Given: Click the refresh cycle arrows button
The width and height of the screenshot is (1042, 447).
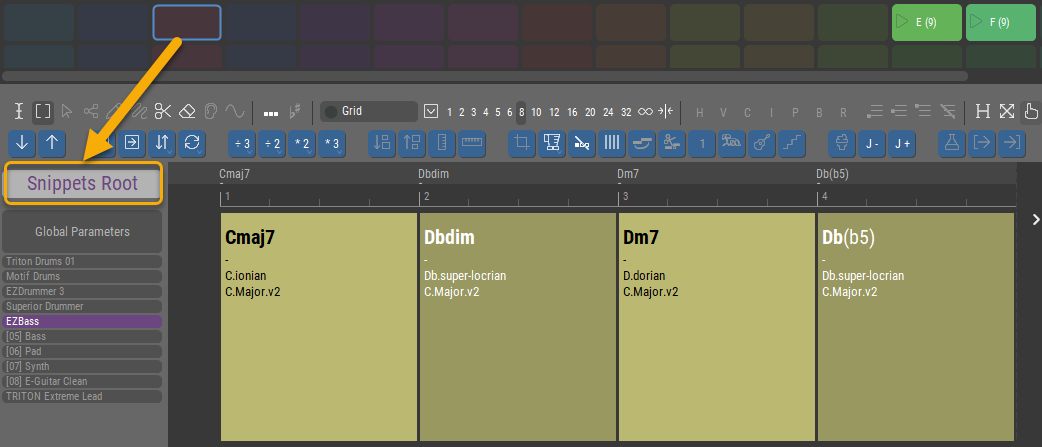Looking at the screenshot, I should click(x=194, y=143).
